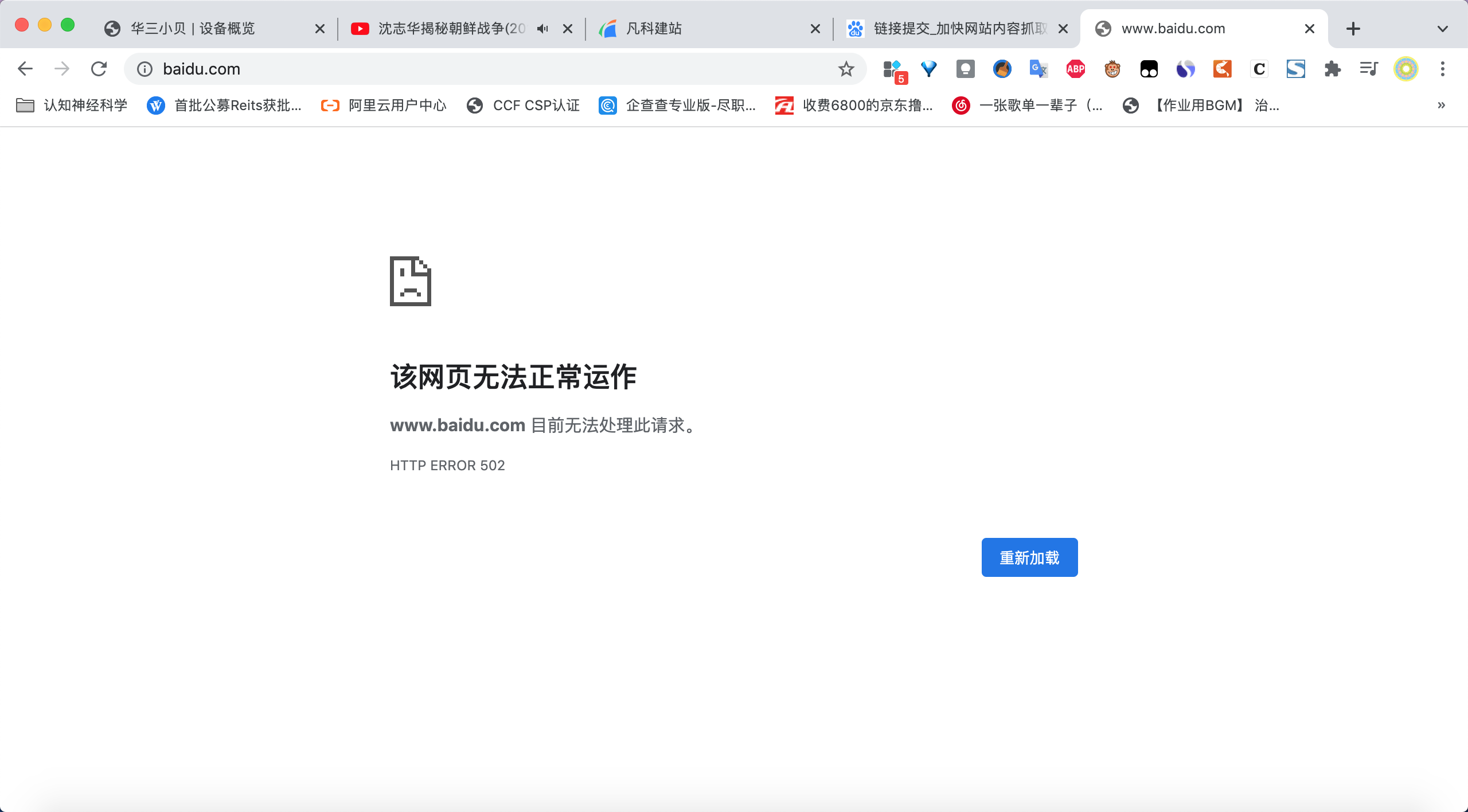
Task: Bookmark this page with the star icon
Action: click(x=846, y=69)
